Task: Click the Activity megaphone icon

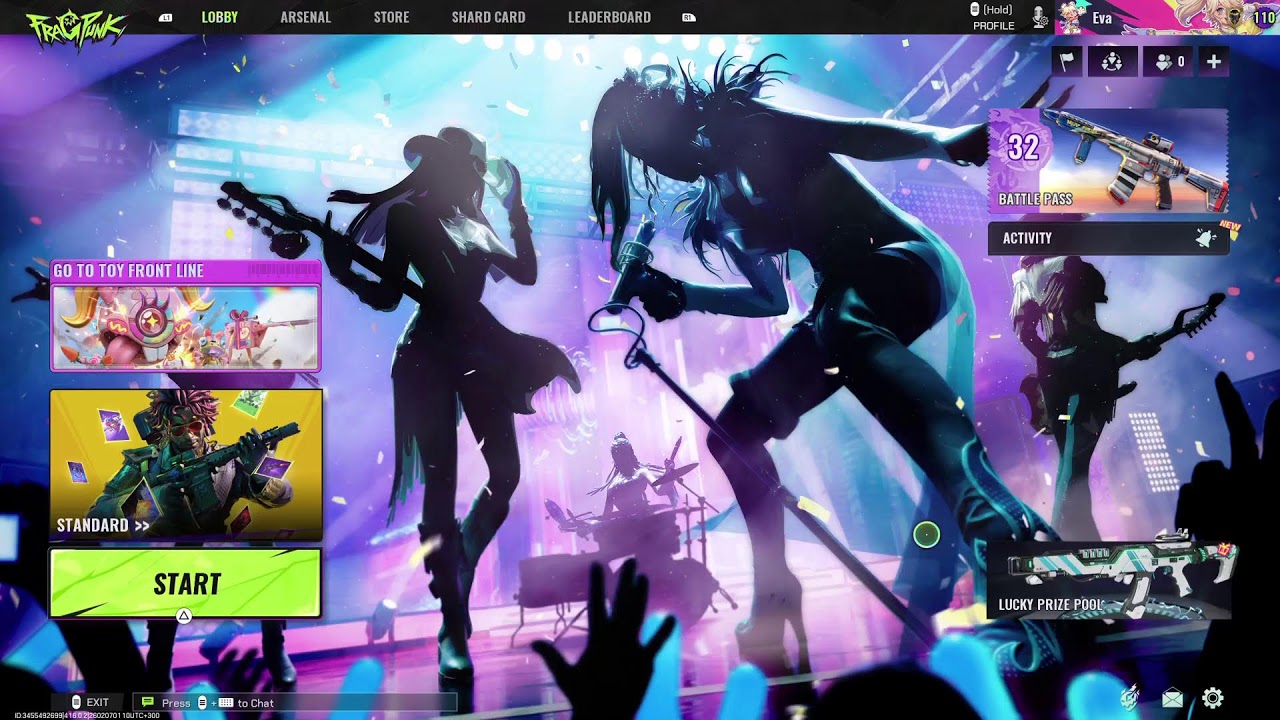Action: [1205, 238]
